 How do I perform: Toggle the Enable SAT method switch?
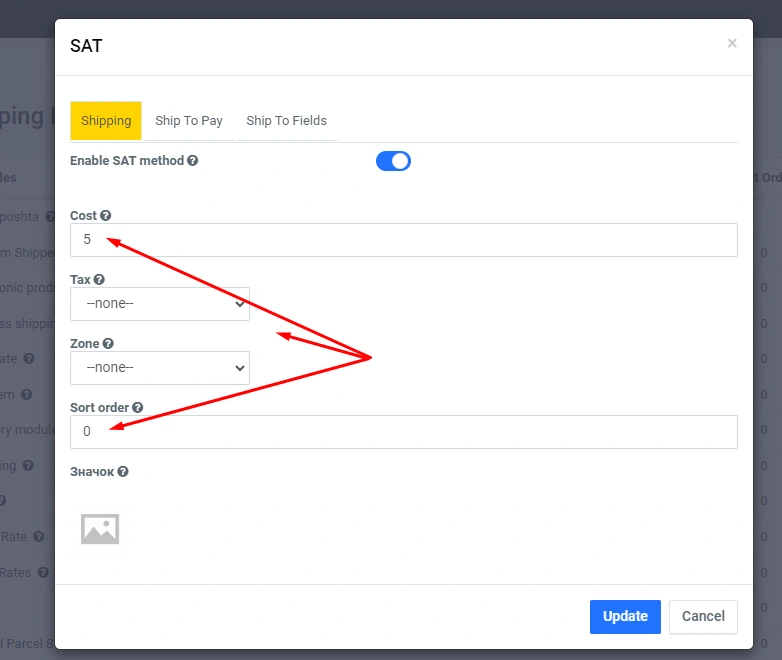[x=393, y=161]
